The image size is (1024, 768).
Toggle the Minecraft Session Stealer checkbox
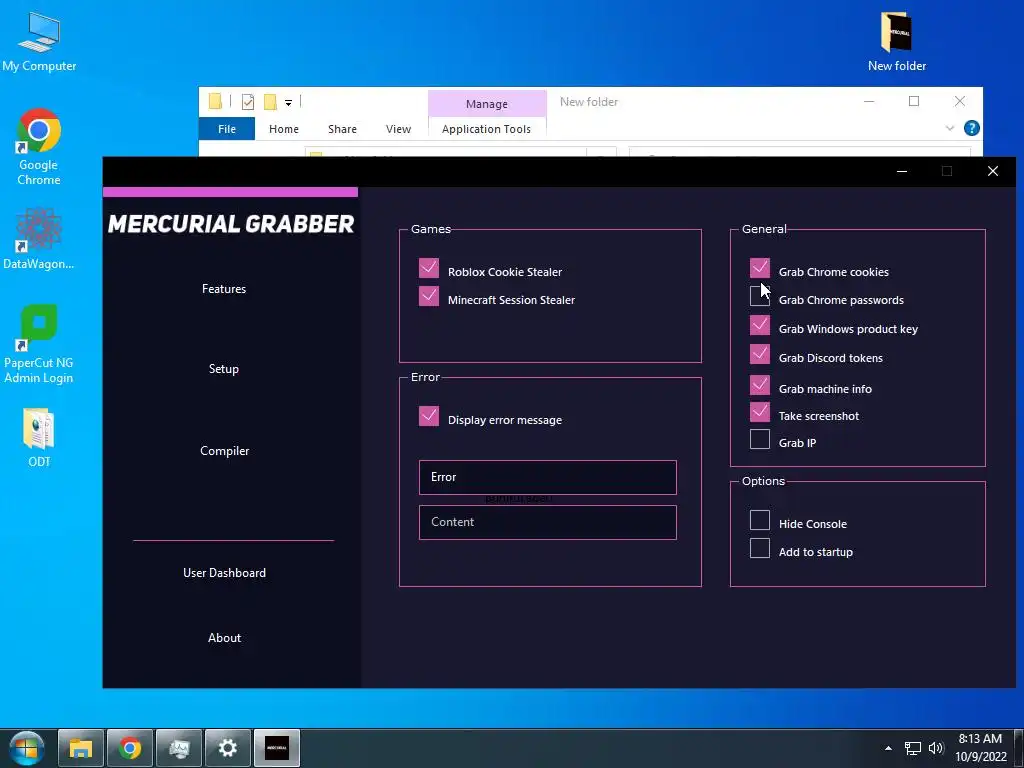click(x=429, y=296)
